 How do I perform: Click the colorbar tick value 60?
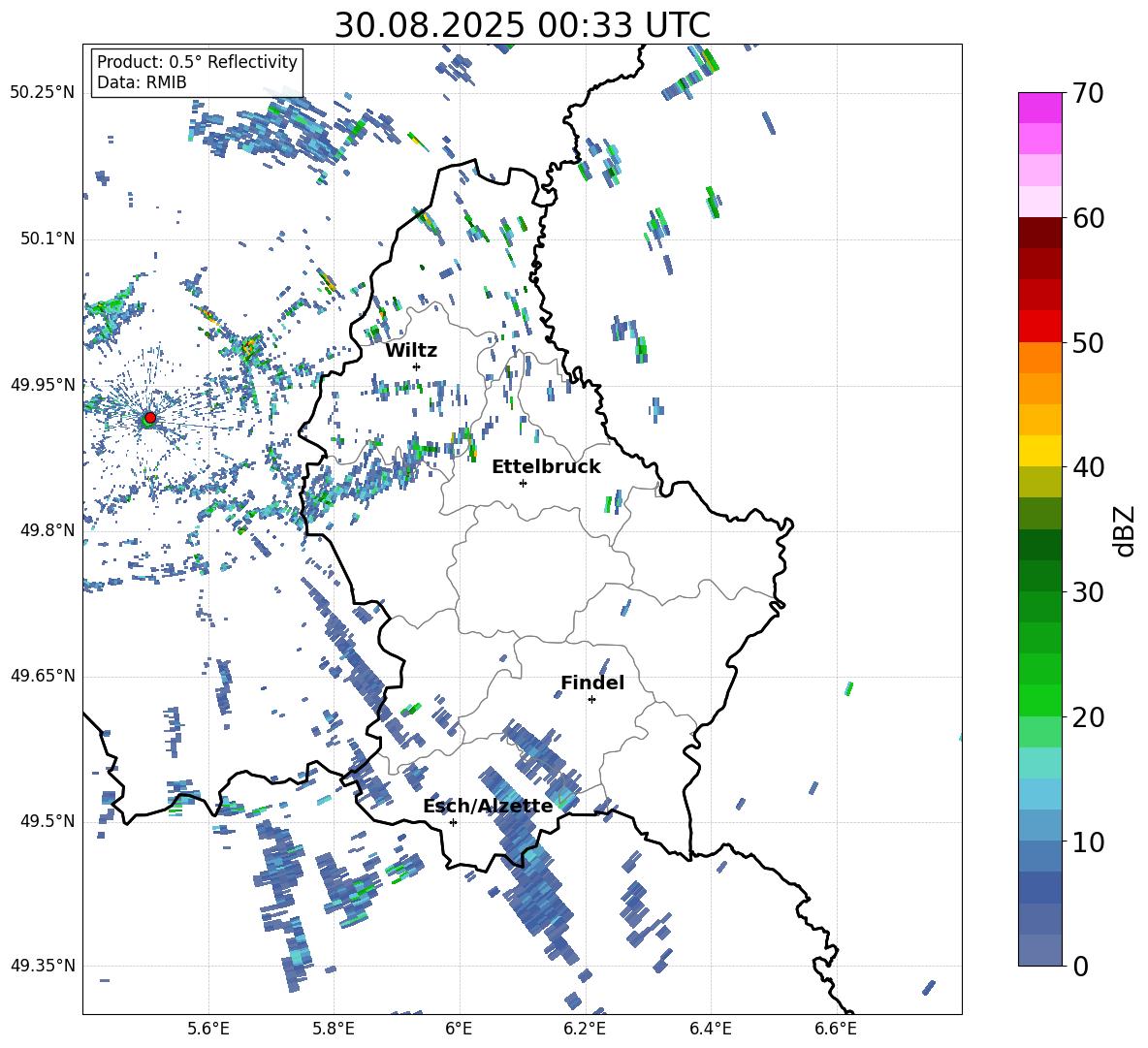(x=1088, y=218)
